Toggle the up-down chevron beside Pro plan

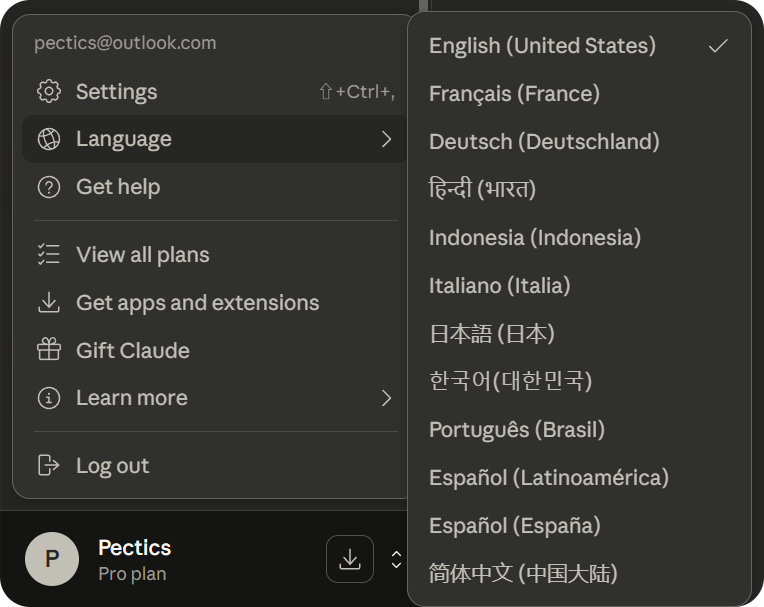pyautogui.click(x=396, y=559)
